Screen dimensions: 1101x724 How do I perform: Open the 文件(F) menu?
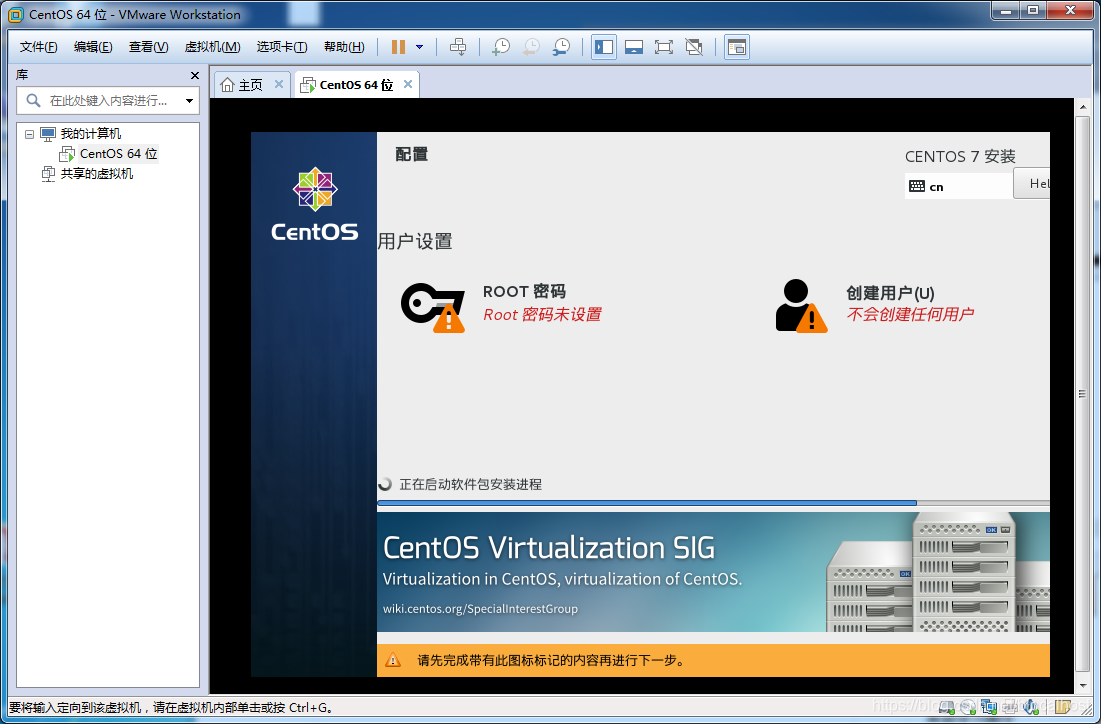[x=39, y=47]
